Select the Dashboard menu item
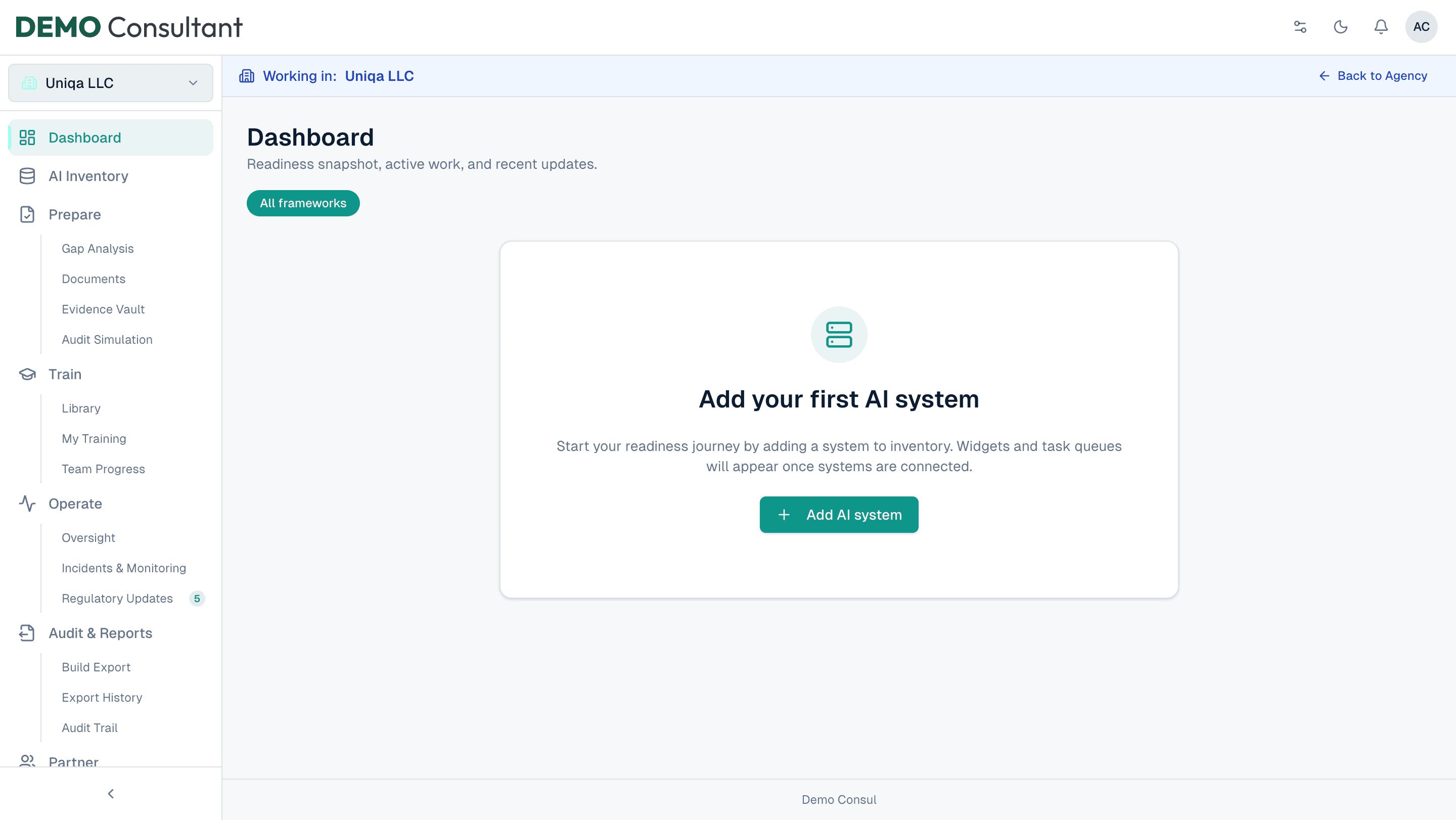 pos(111,138)
